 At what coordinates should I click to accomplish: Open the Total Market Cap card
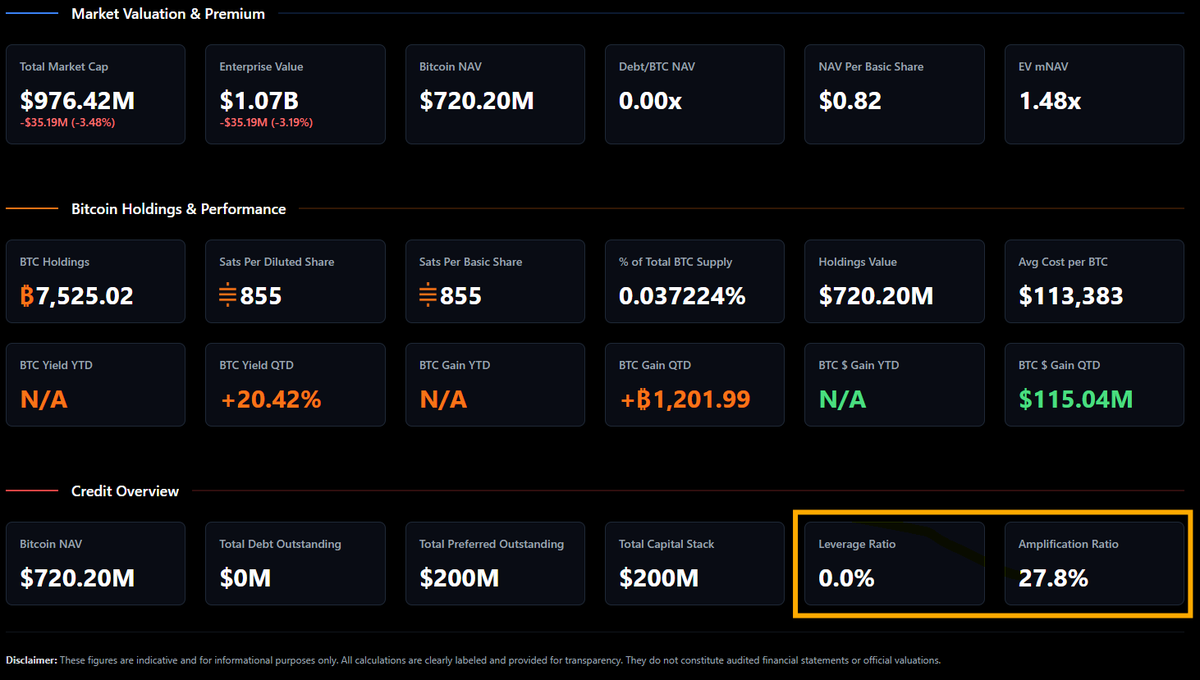95,94
